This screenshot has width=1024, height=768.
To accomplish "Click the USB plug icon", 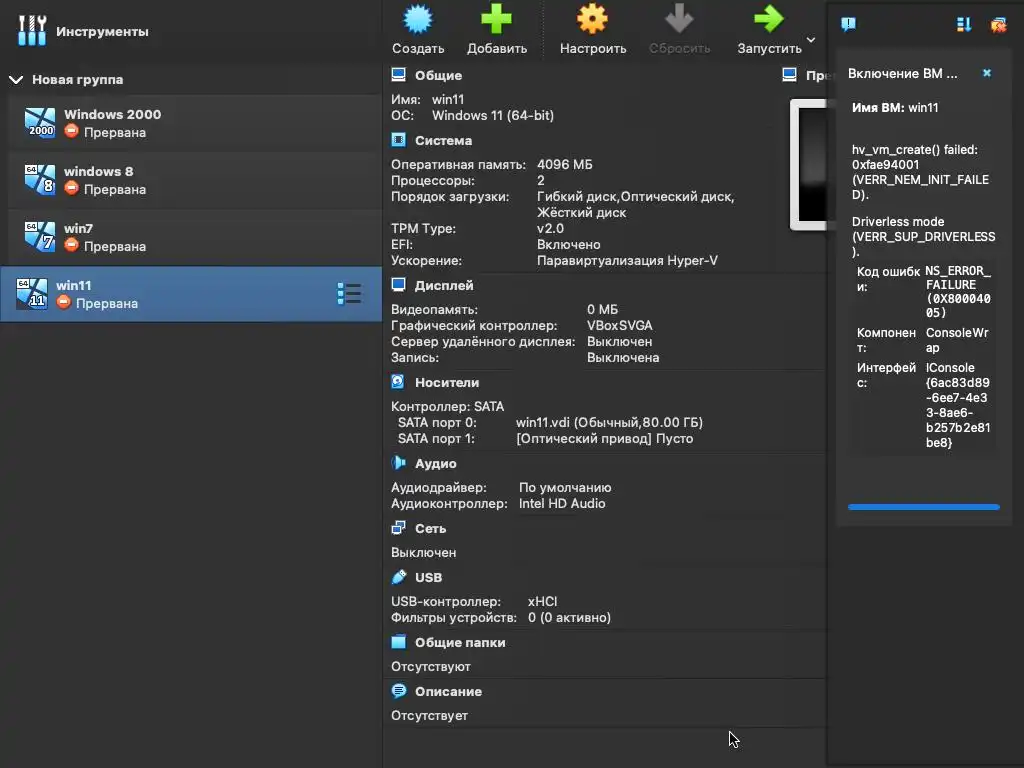I will point(398,577).
